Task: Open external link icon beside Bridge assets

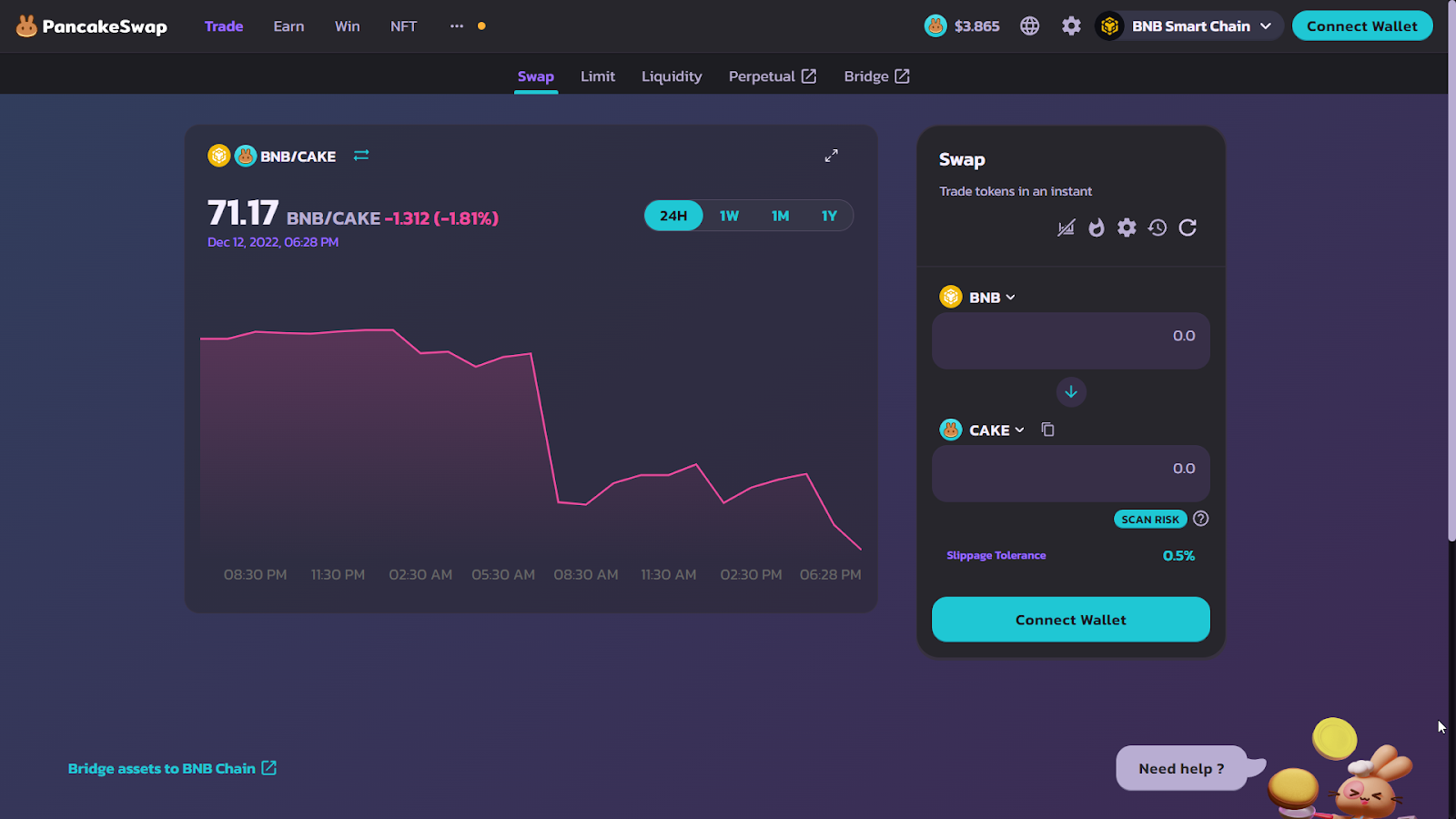Action: (268, 768)
